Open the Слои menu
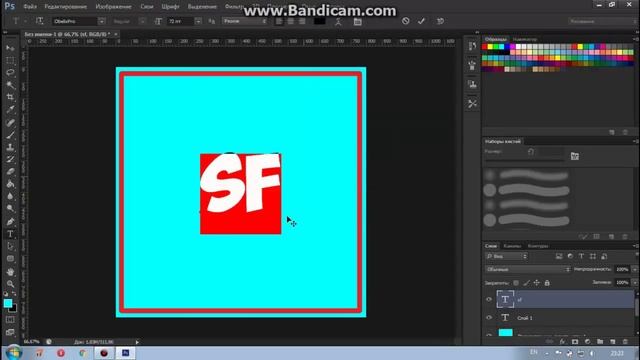 [x=147, y=7]
